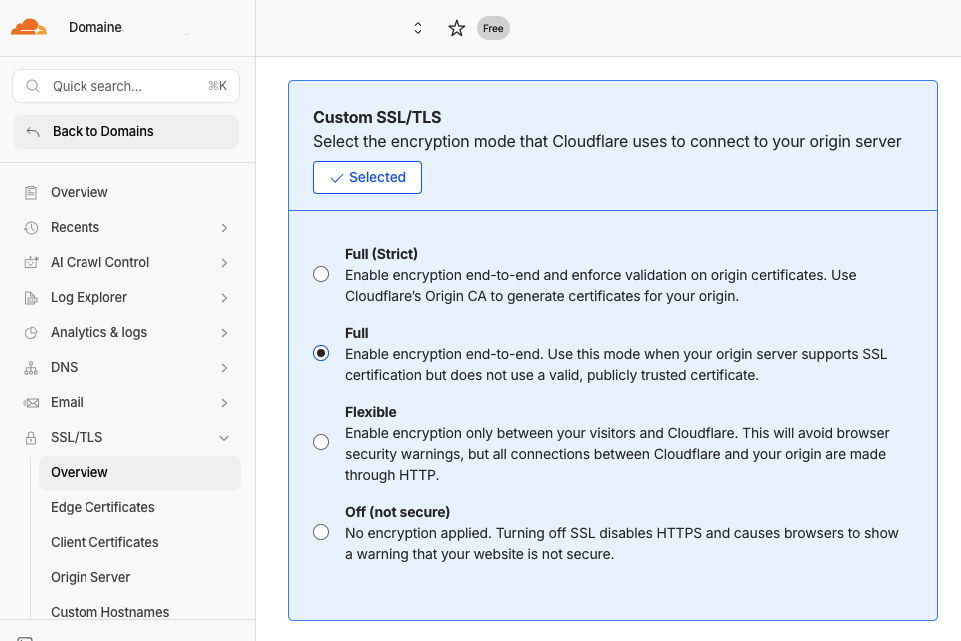Image resolution: width=961 pixels, height=641 pixels.
Task: Open Edge Certificates submenu item
Action: (102, 507)
